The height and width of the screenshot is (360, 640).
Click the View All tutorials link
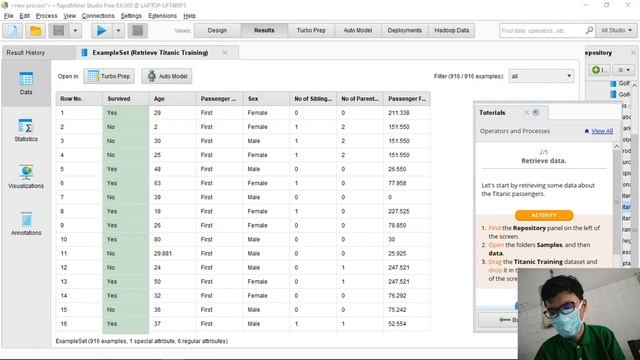602,131
